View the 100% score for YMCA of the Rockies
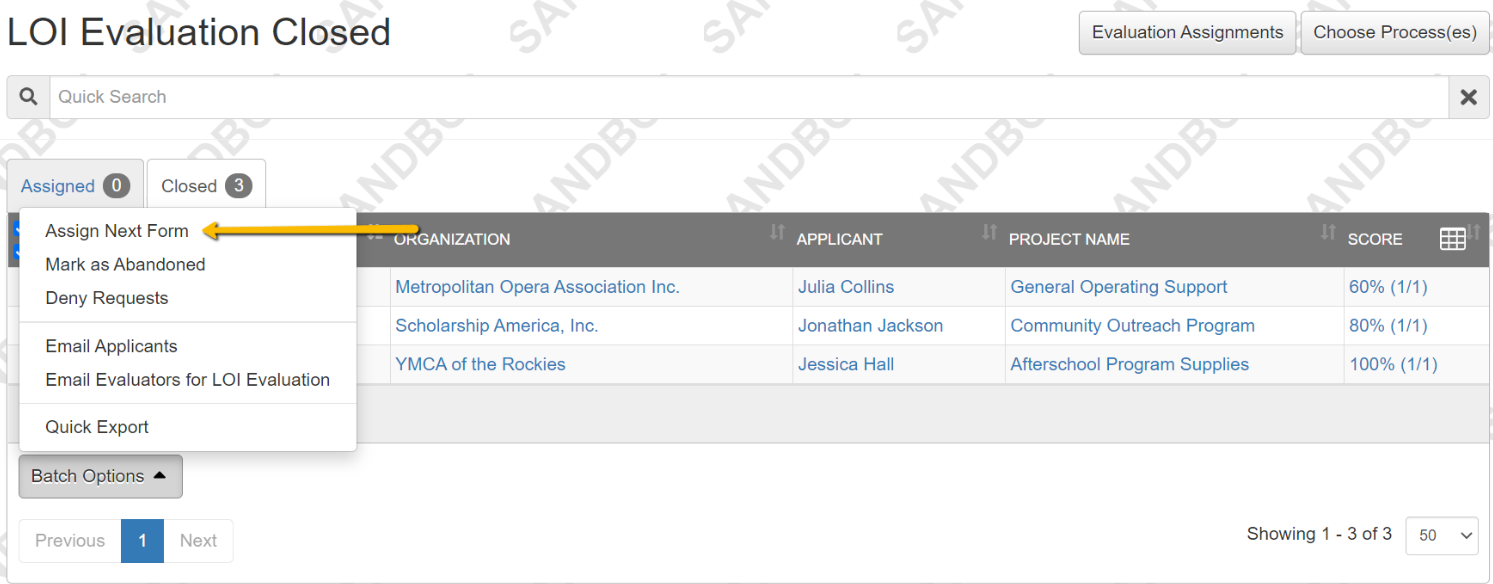 (1392, 364)
